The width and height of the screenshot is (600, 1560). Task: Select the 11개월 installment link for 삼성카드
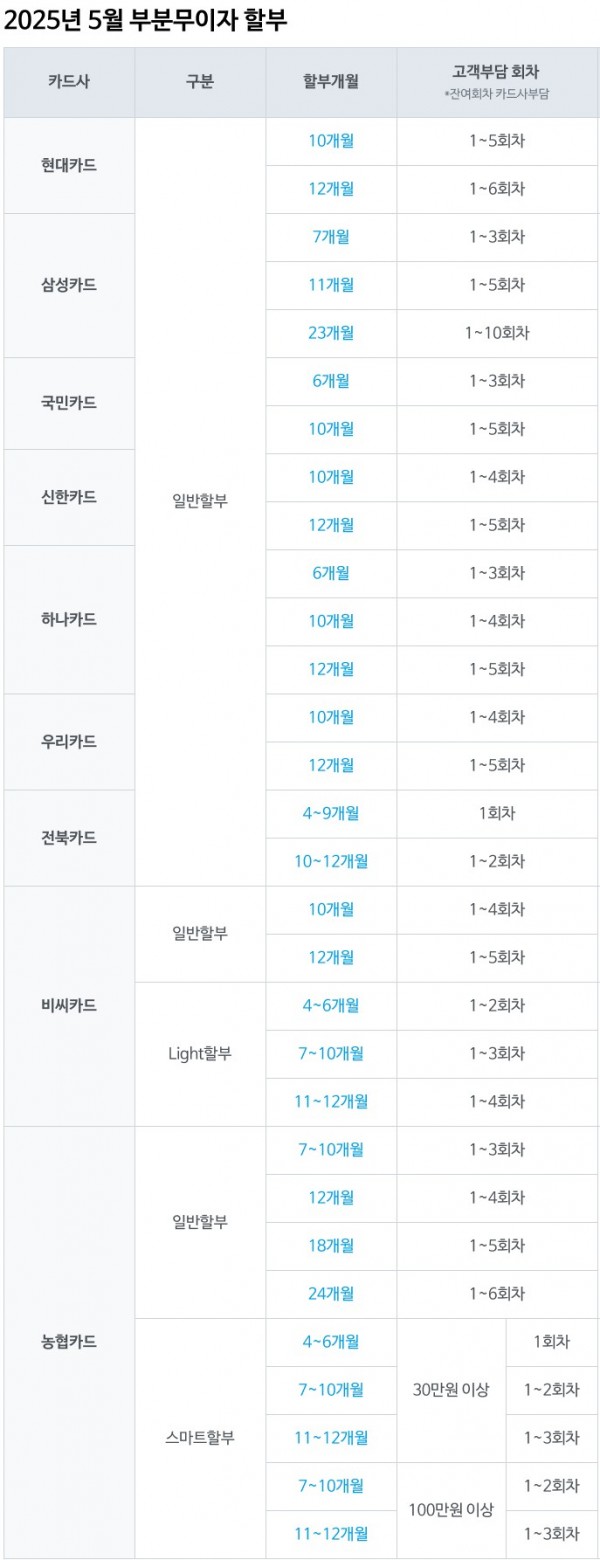[x=331, y=285]
